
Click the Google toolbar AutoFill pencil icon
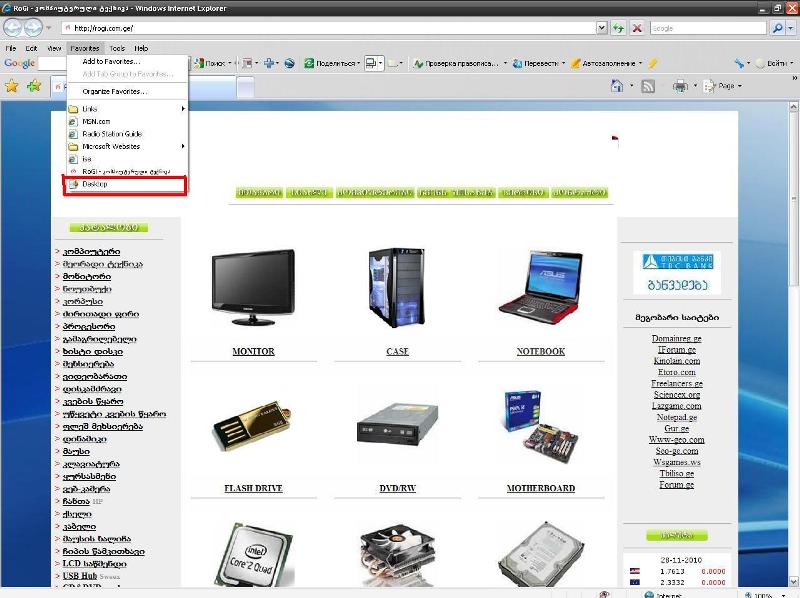click(x=576, y=63)
